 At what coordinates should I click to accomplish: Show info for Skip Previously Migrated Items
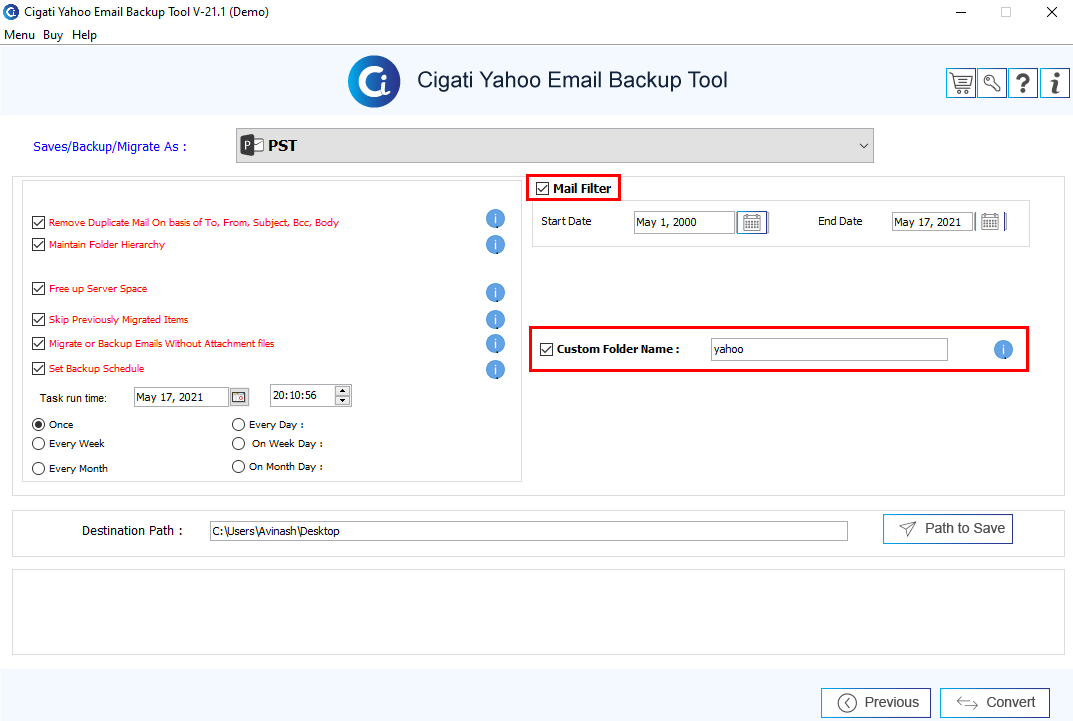click(495, 319)
